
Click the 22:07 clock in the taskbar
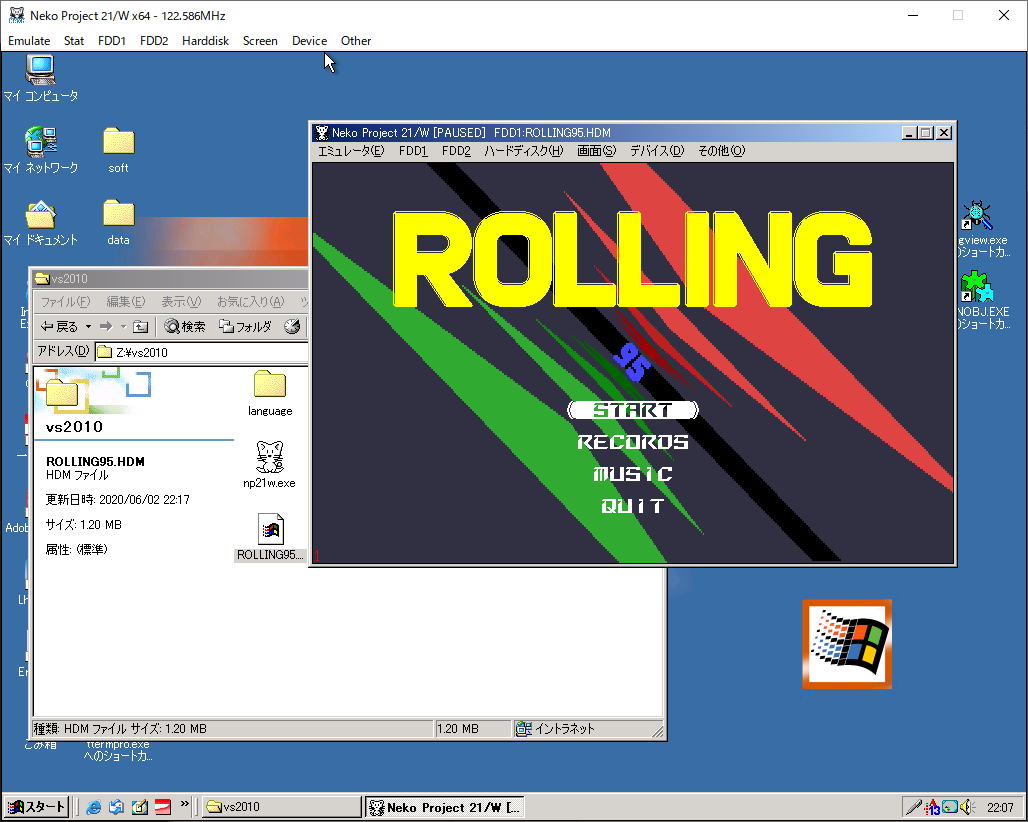point(1000,808)
